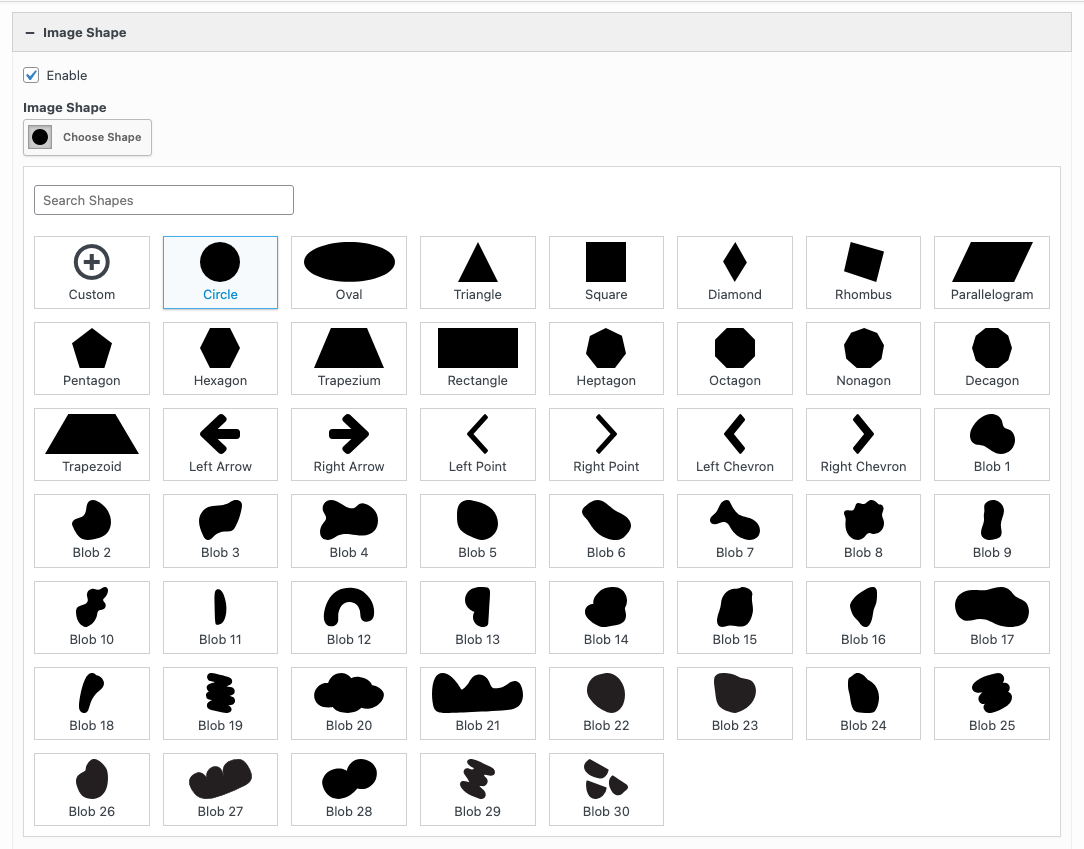
Task: Select the Oval shape
Action: [x=349, y=272]
